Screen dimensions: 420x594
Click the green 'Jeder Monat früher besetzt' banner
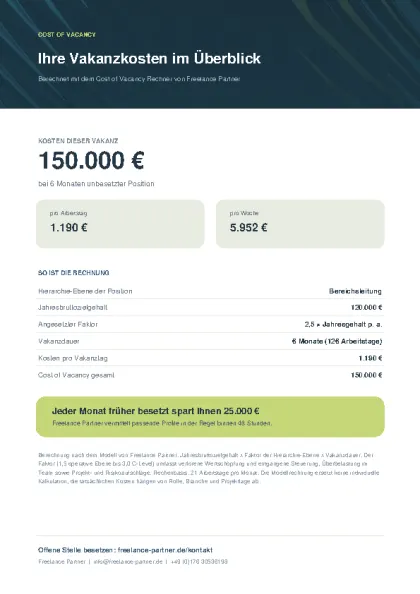pyautogui.click(x=210, y=417)
